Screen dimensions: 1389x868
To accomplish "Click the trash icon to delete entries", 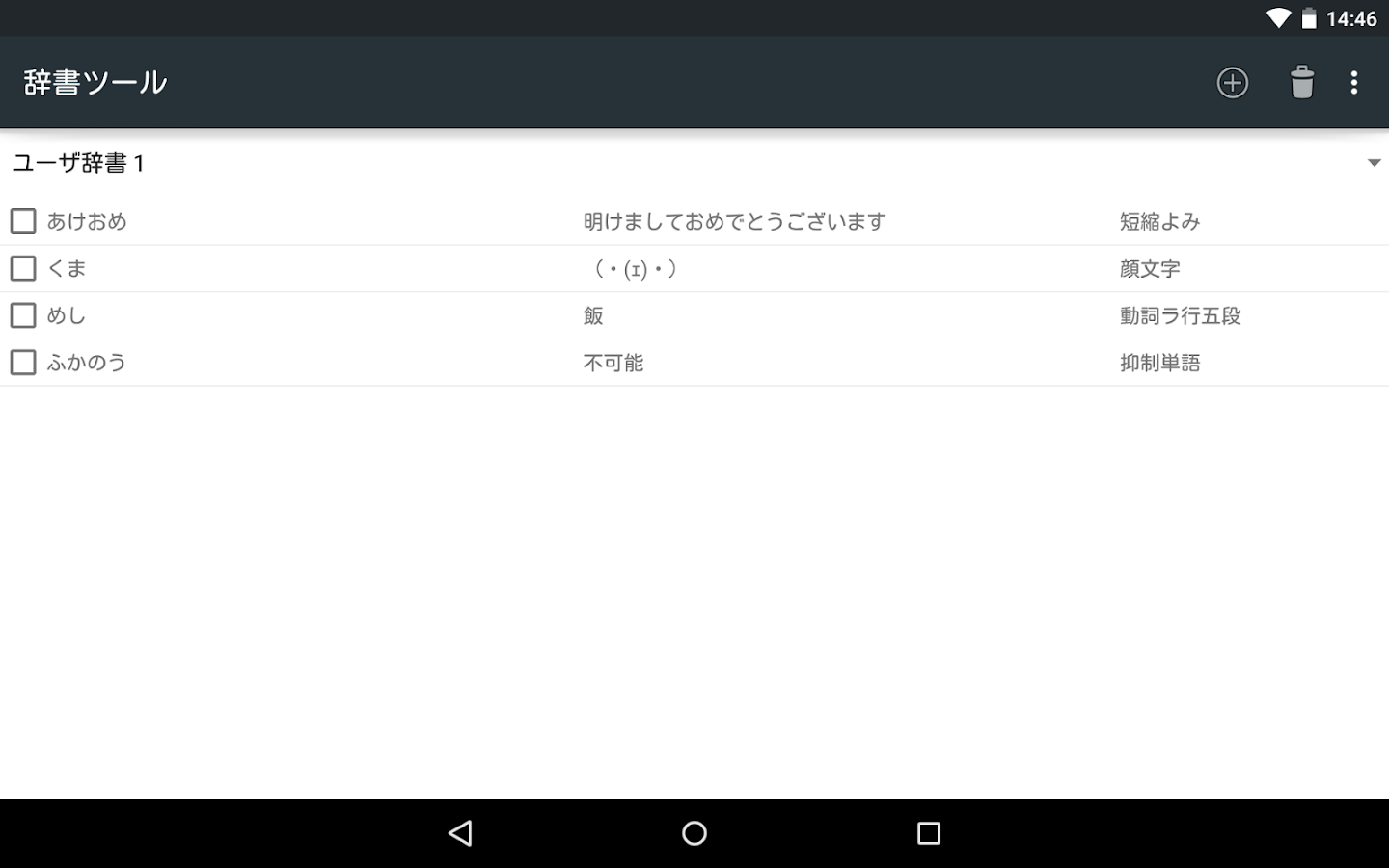I will point(1302,82).
